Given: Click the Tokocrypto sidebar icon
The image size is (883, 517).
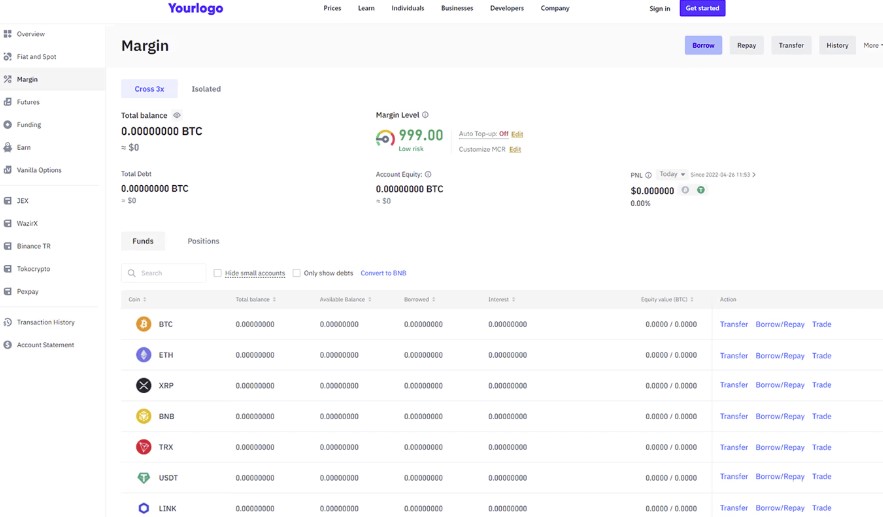Looking at the screenshot, I should (x=7, y=269).
